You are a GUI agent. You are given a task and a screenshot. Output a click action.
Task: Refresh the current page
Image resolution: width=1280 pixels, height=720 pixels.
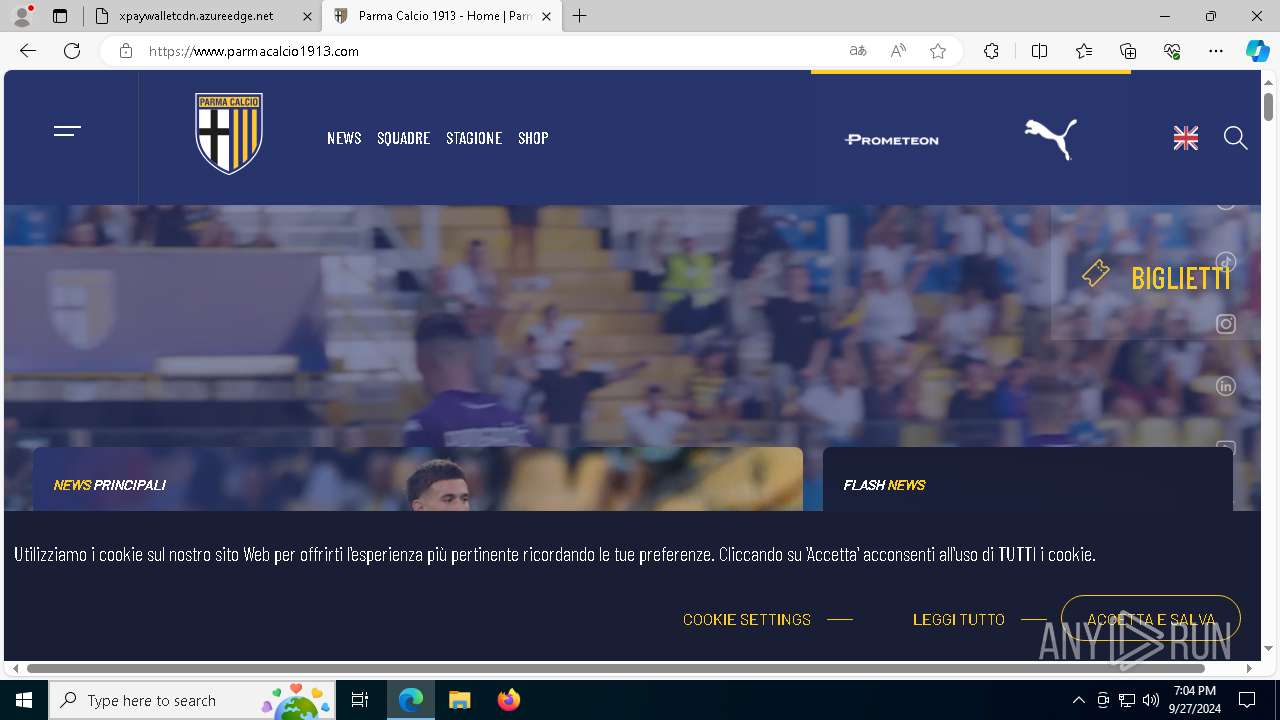point(72,51)
